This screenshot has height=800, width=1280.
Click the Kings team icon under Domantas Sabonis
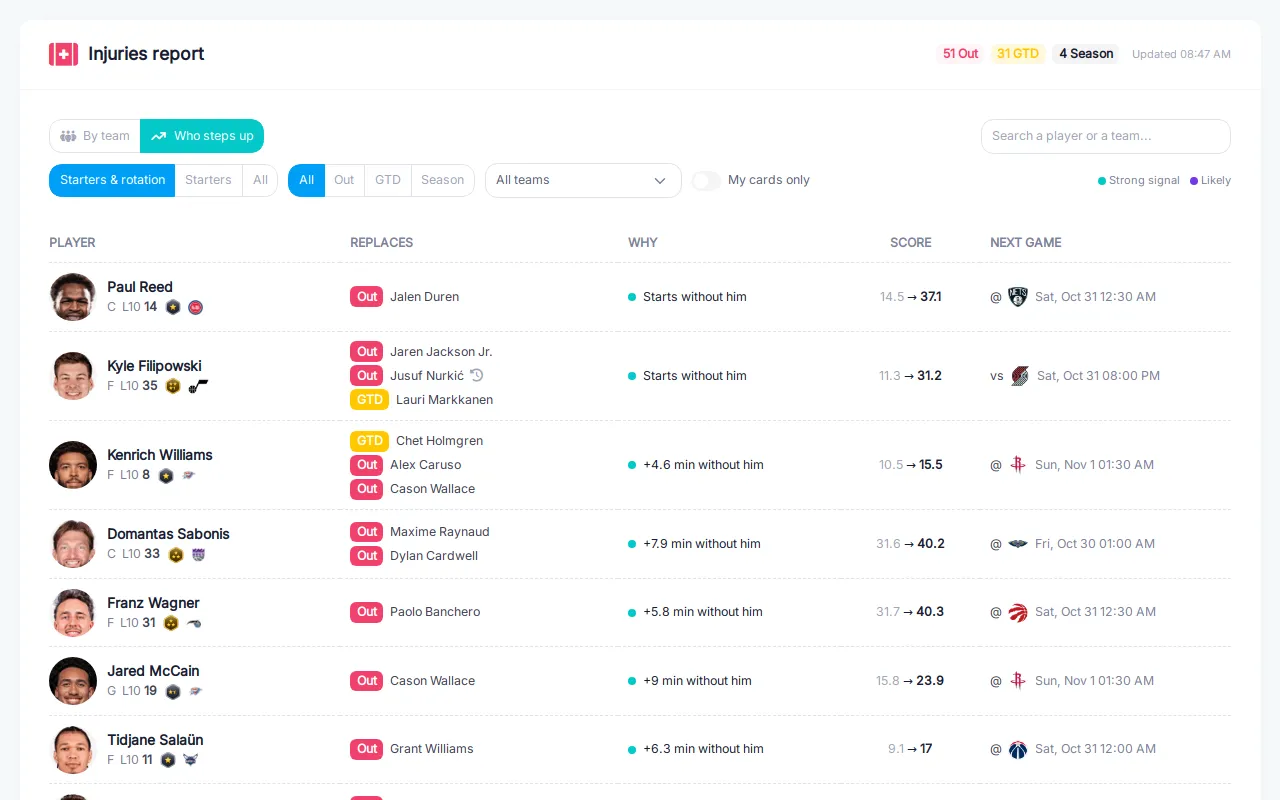click(198, 555)
